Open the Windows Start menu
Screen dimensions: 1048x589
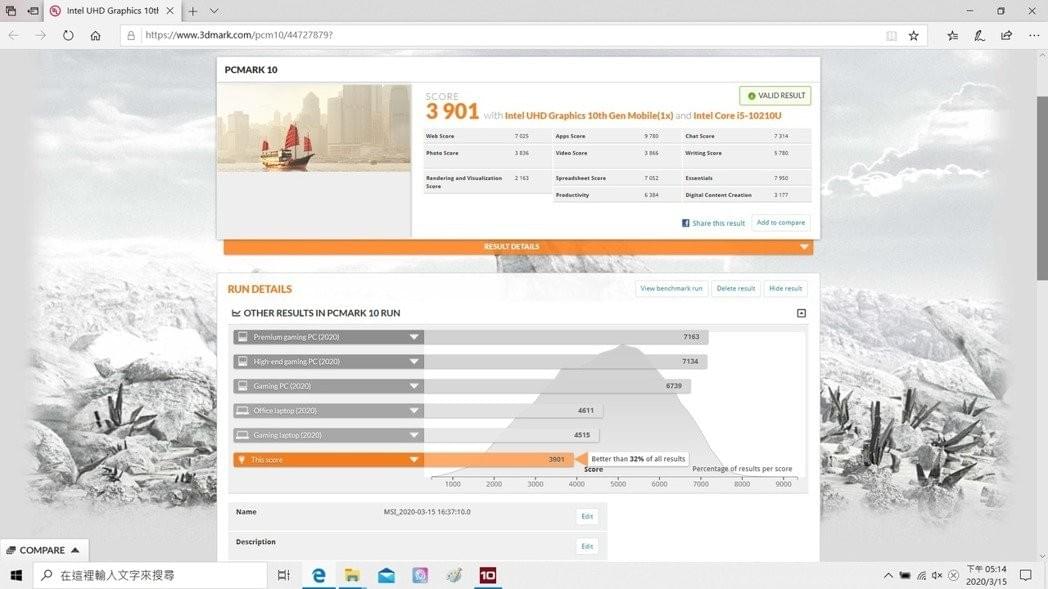click(16, 576)
